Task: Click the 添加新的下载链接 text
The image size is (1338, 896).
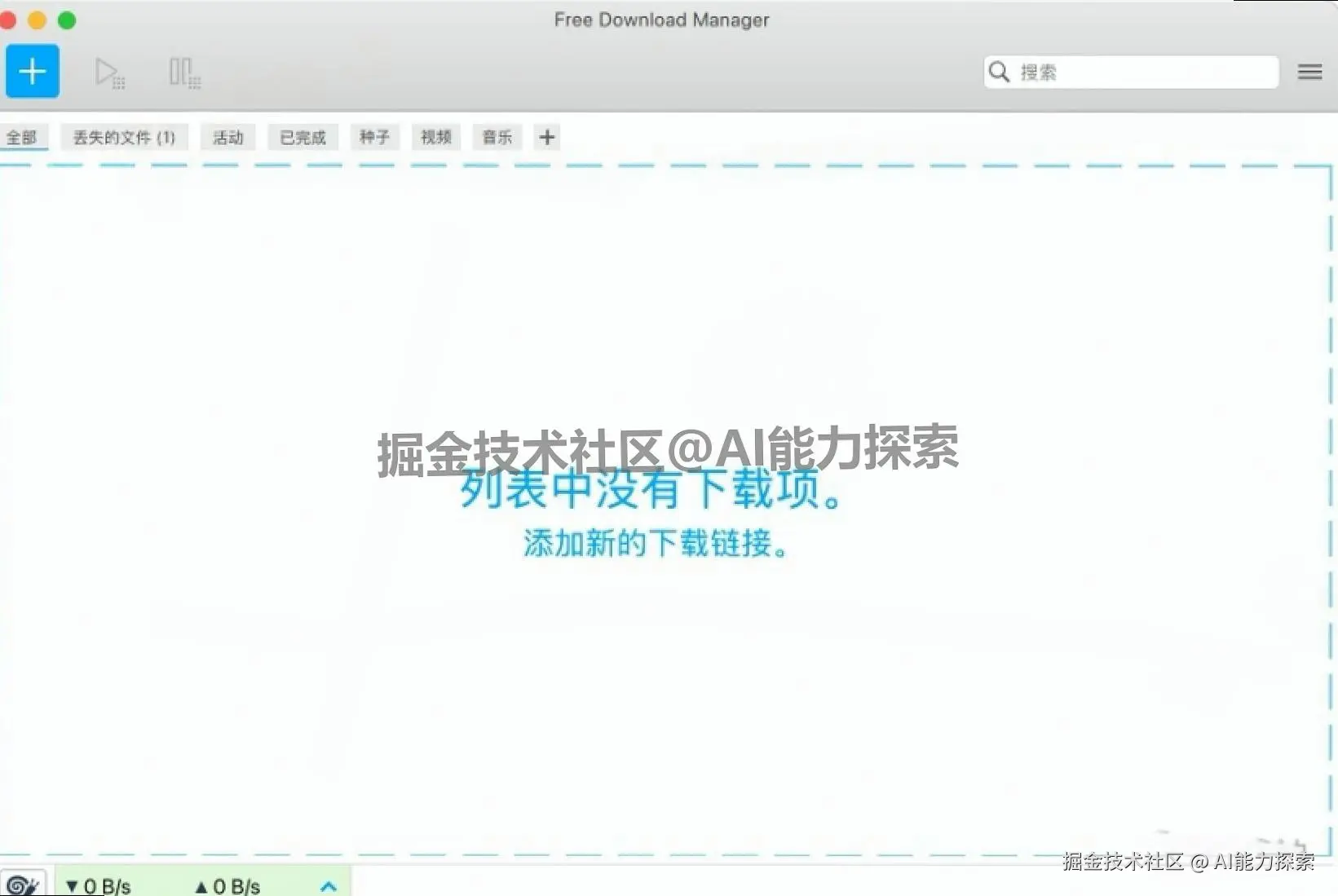Action: pos(656,543)
